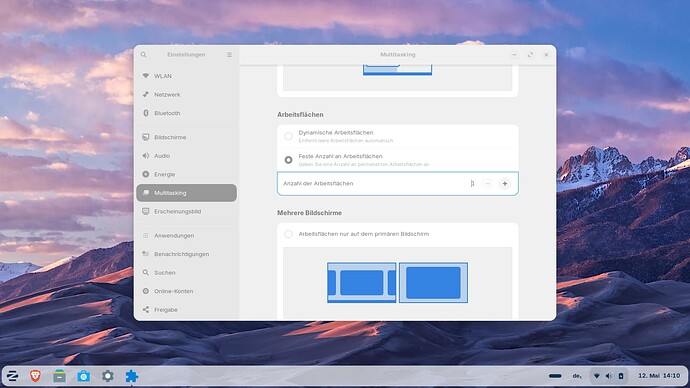Open the volume icon in system tray
Image resolution: width=690 pixels, height=388 pixels.
(609, 376)
